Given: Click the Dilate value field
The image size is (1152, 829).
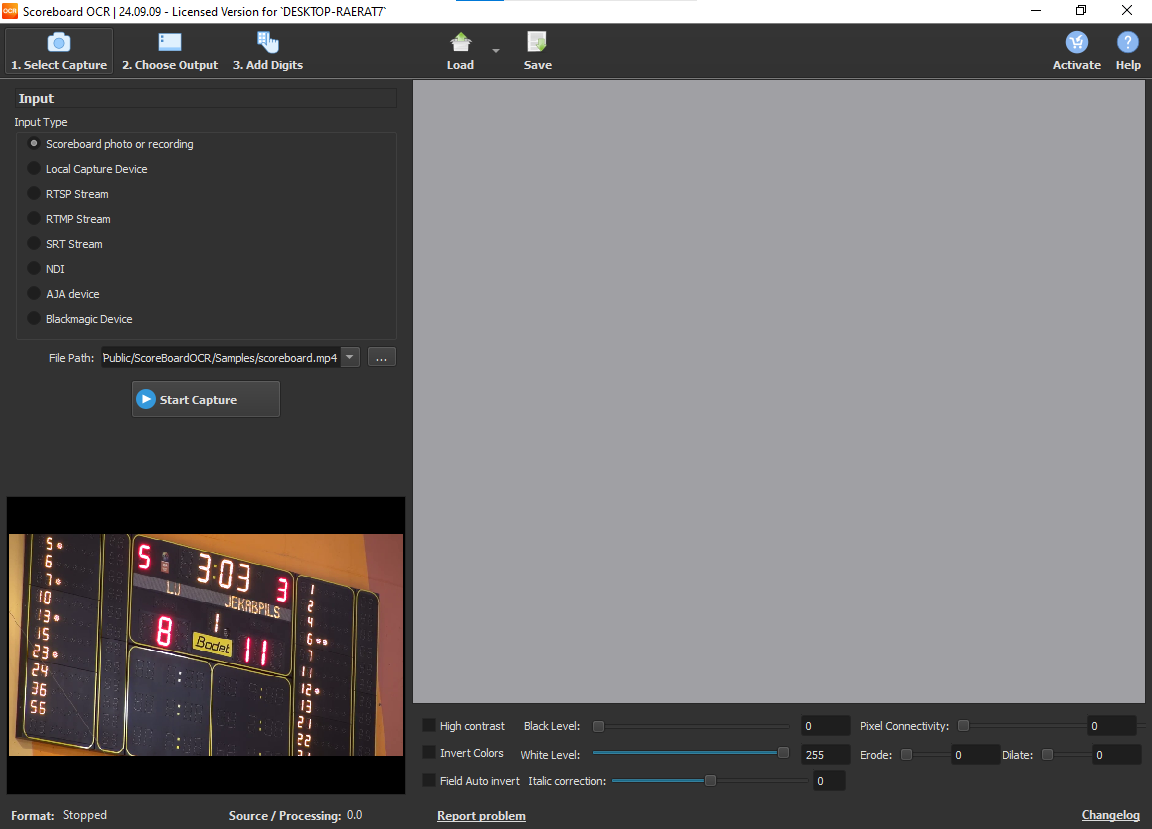Looking at the screenshot, I should [1117, 755].
